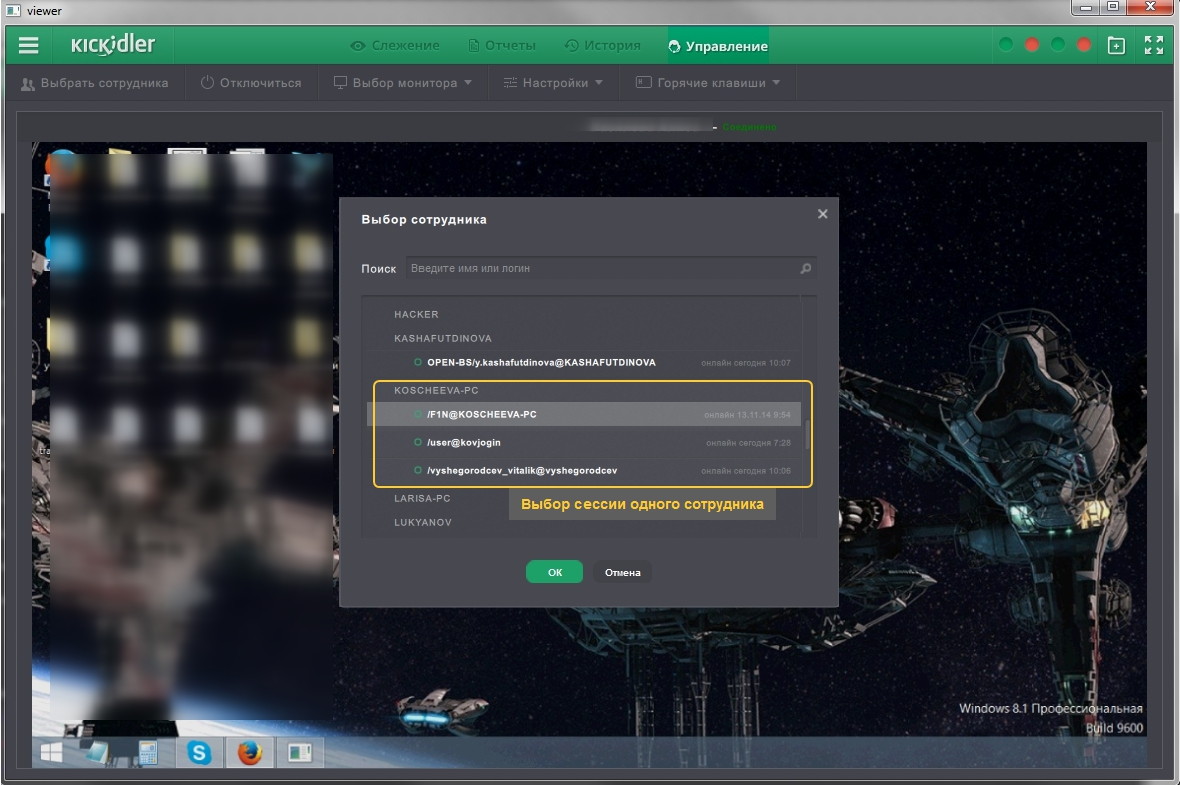Open the calculator icon on remote taskbar
1180x785 pixels.
click(148, 752)
